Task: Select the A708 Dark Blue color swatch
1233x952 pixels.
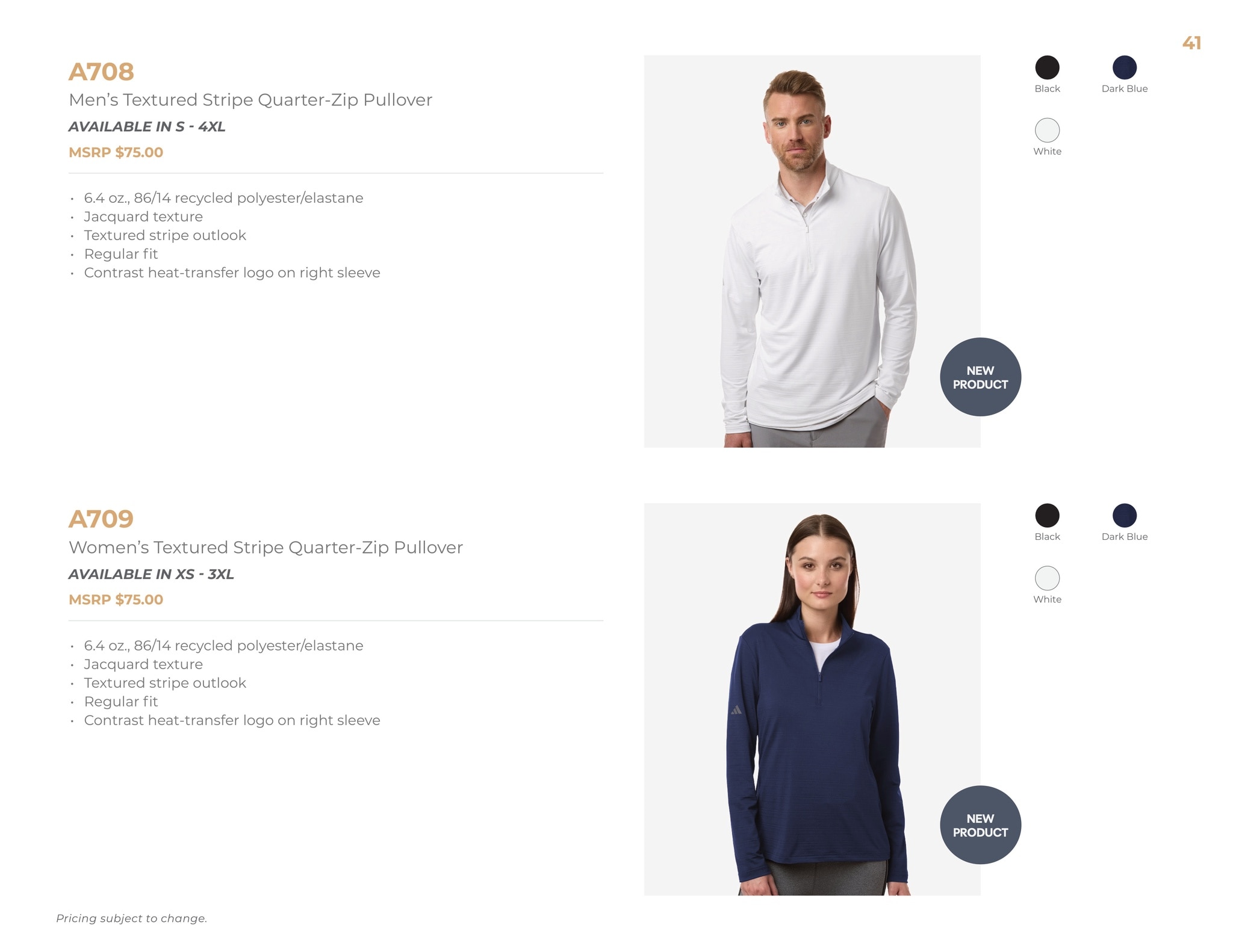Action: point(1124,67)
